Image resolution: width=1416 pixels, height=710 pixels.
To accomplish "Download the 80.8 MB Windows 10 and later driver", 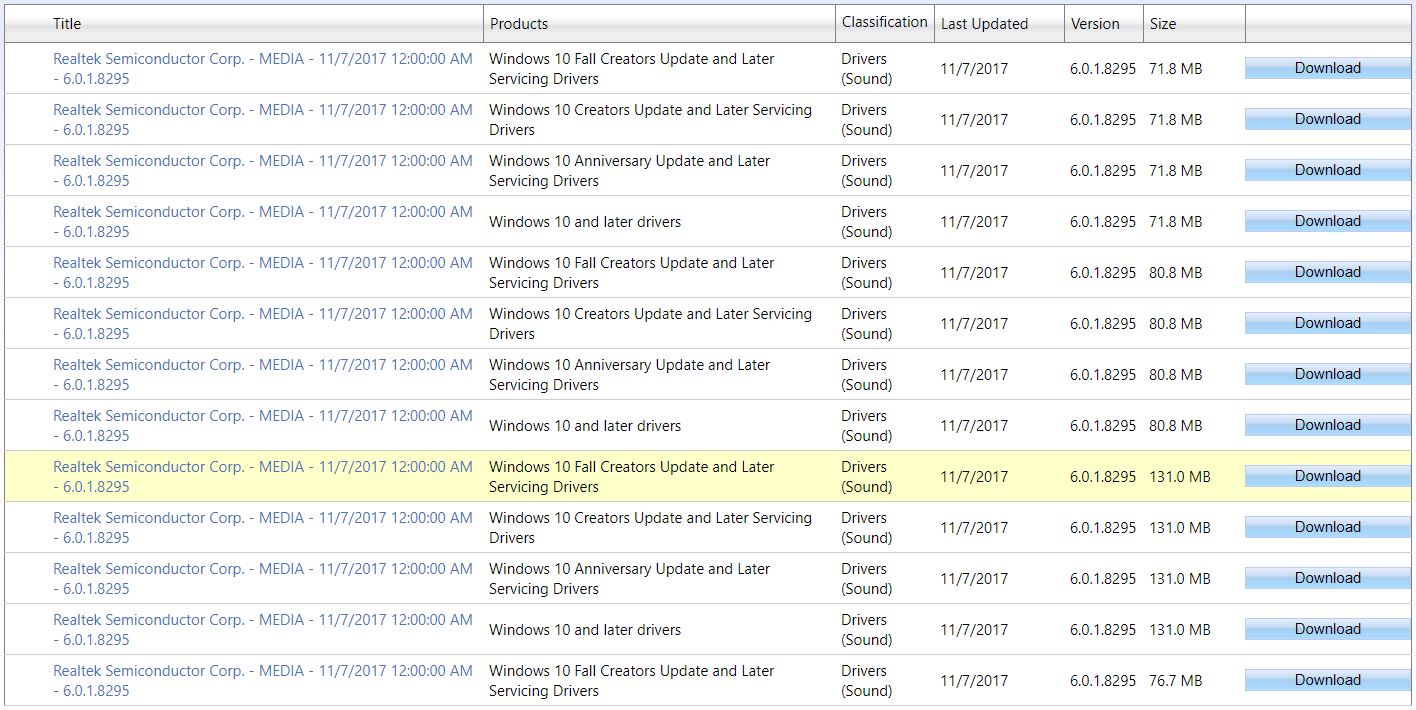I will click(x=1327, y=425).
